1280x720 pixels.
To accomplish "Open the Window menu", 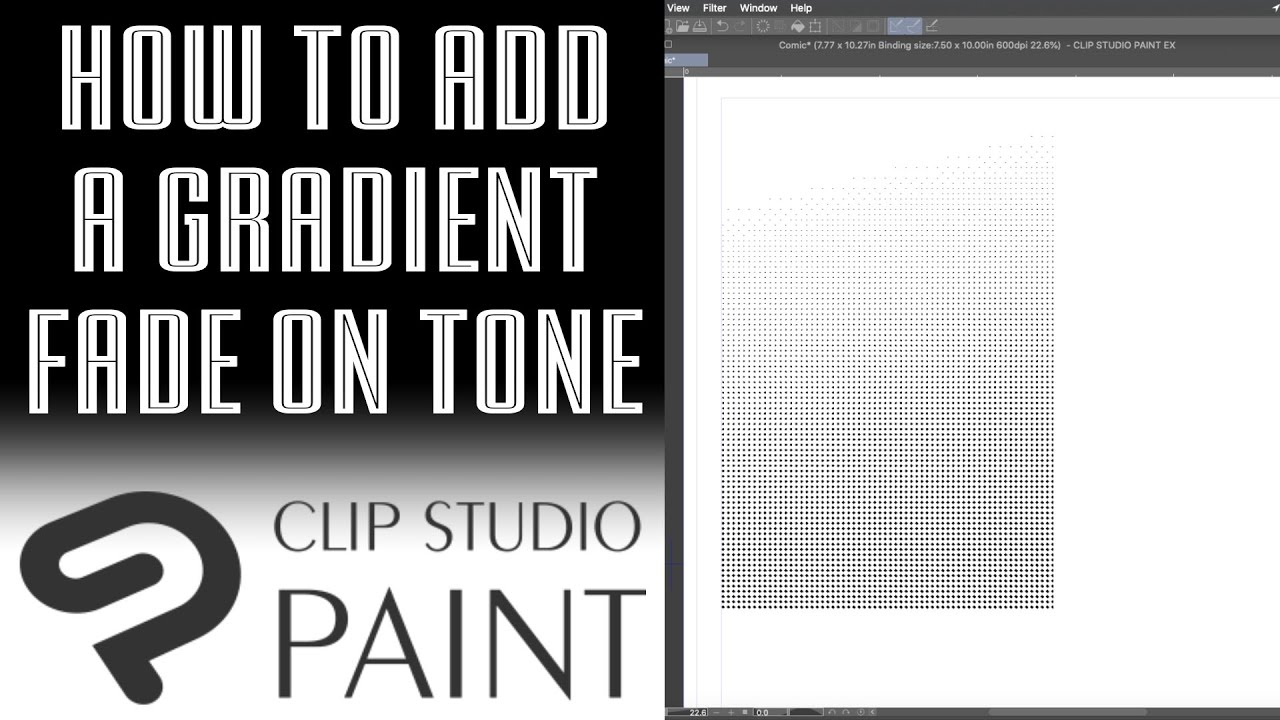I will tap(758, 8).
